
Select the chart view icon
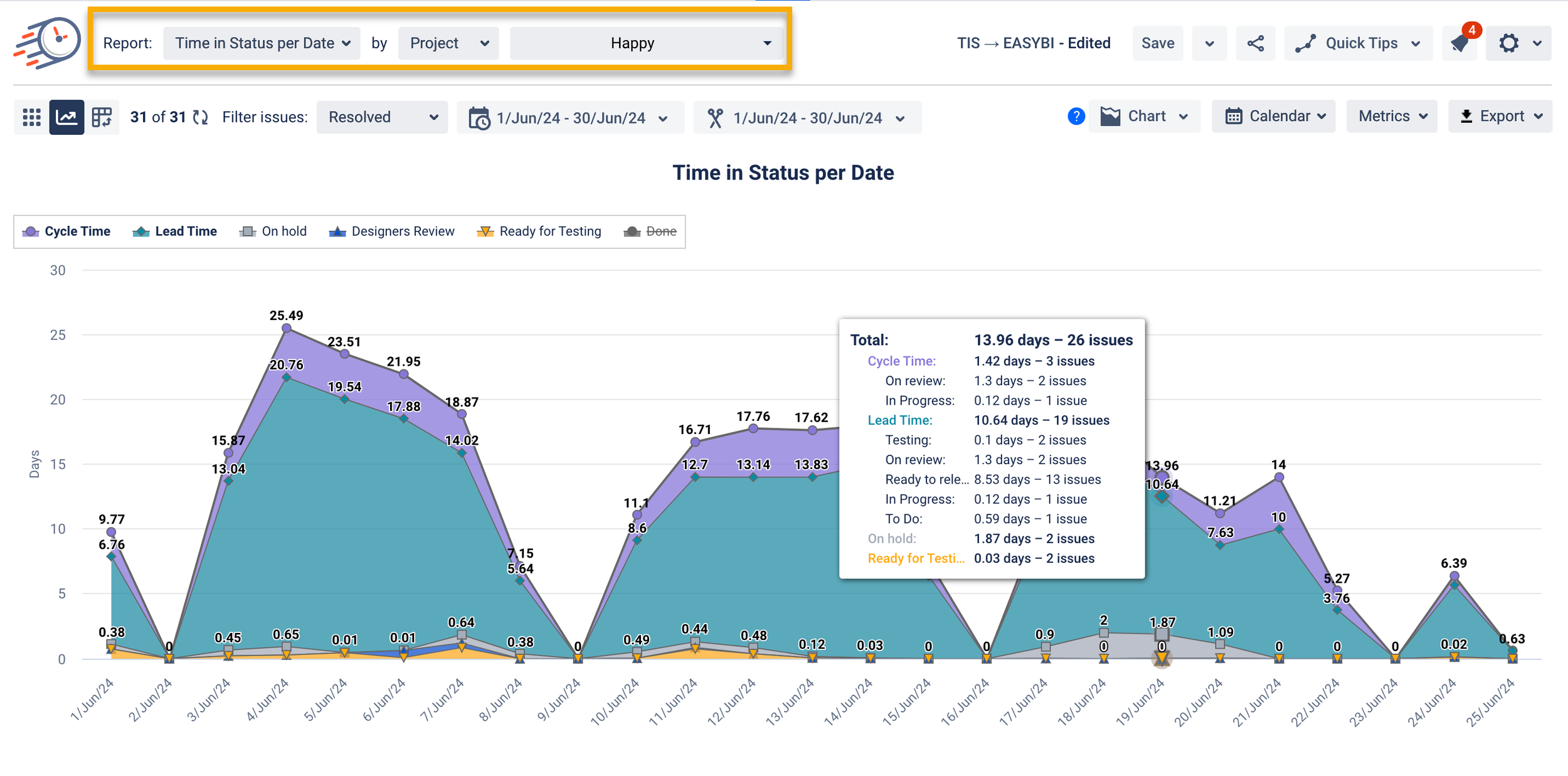pos(66,117)
